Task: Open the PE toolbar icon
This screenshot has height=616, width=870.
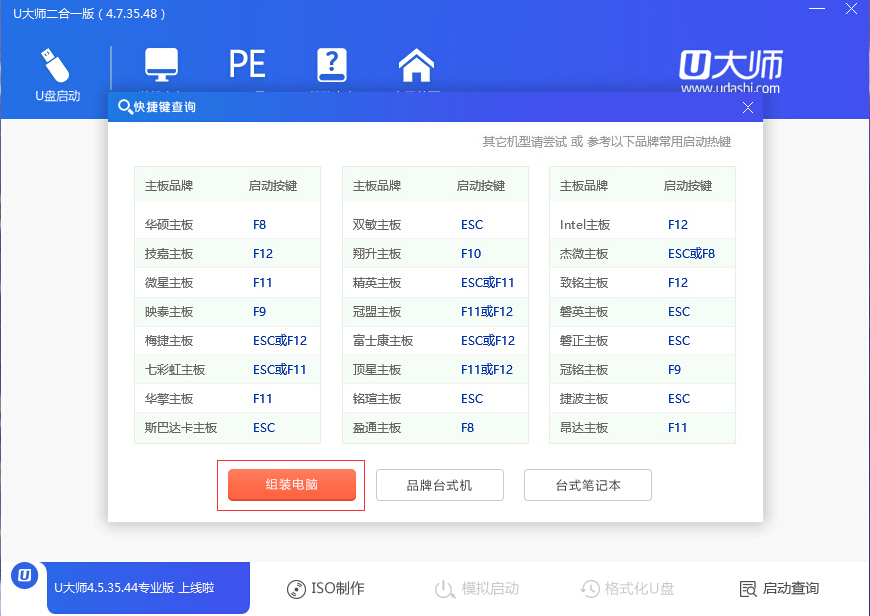Action: (247, 64)
